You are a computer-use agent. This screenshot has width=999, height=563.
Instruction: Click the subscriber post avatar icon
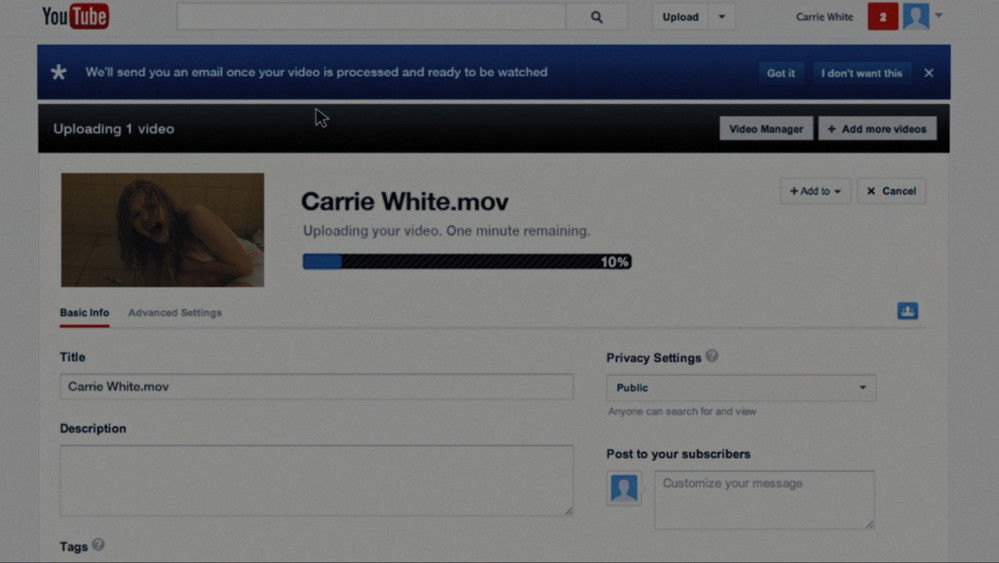click(624, 488)
